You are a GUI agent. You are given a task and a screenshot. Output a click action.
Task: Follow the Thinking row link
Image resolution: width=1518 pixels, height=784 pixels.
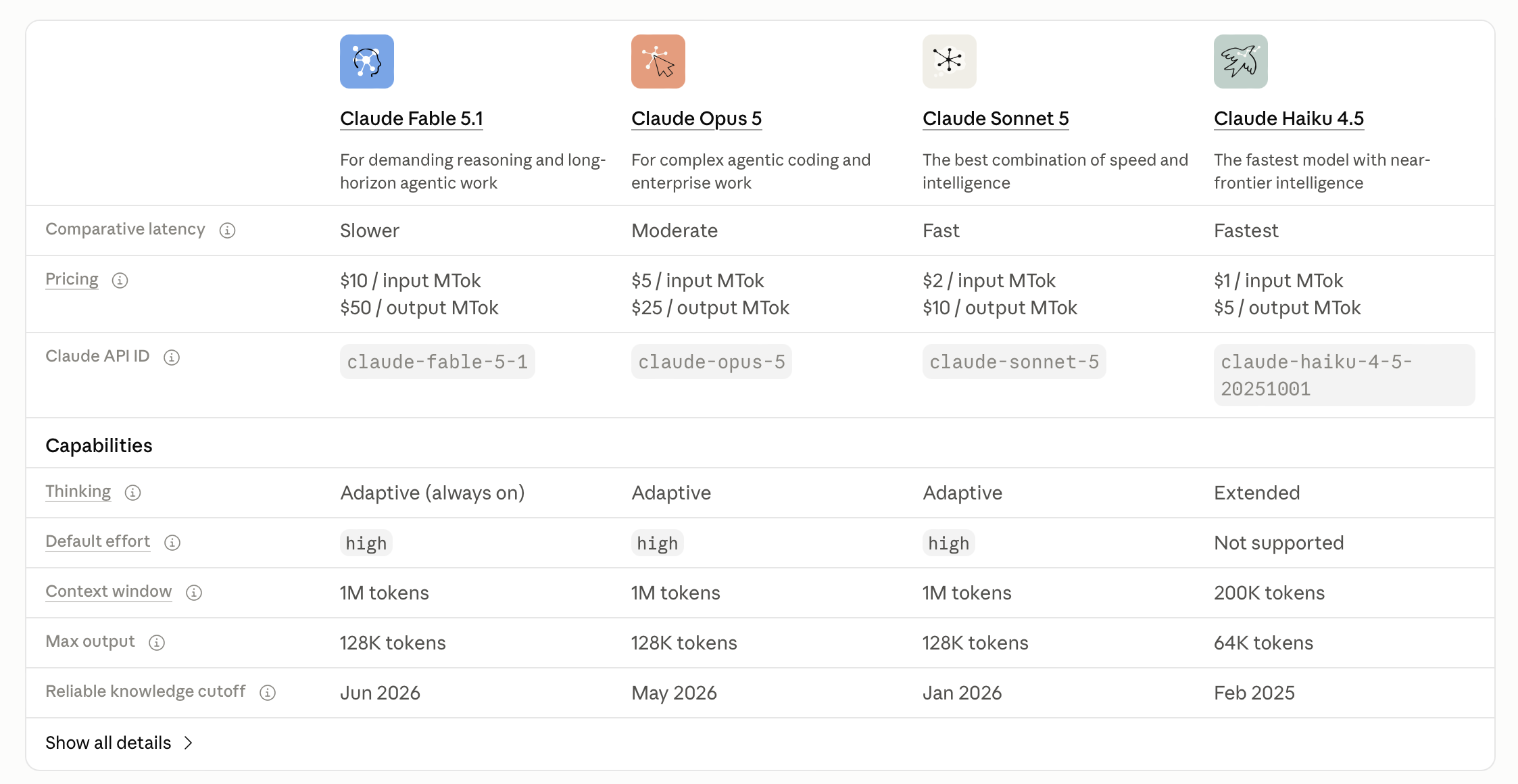tap(78, 491)
